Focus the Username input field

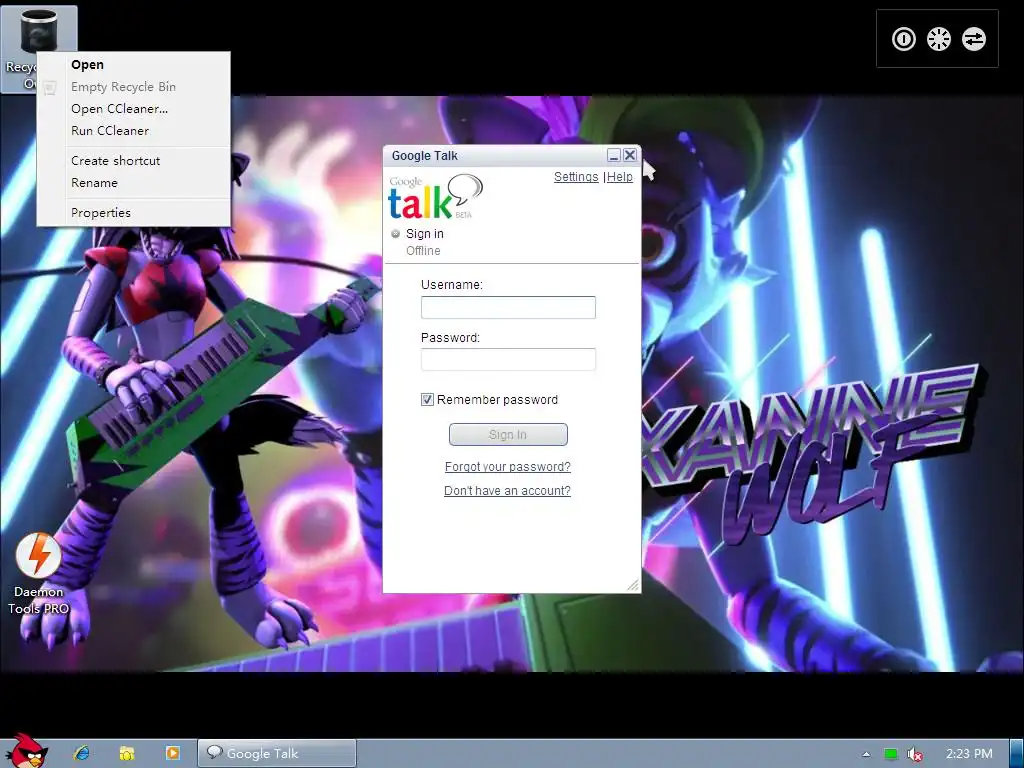pos(508,308)
